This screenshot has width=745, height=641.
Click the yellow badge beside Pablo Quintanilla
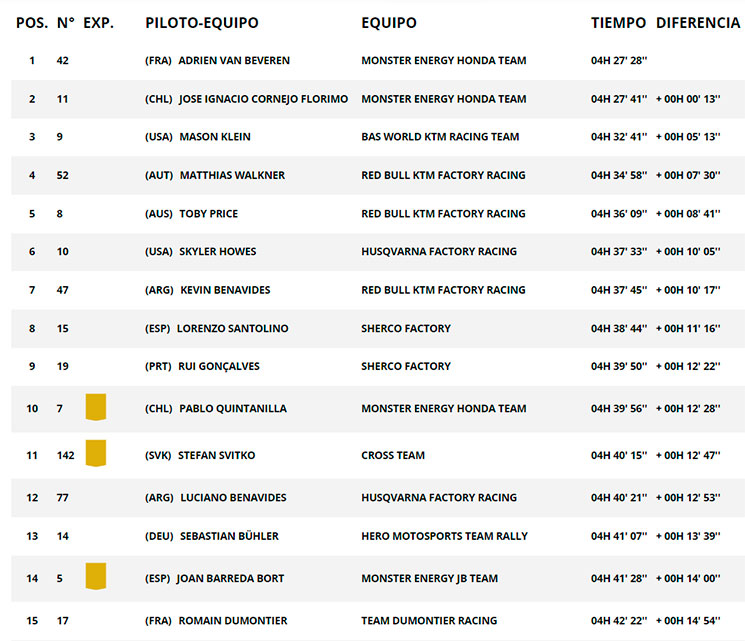96,407
